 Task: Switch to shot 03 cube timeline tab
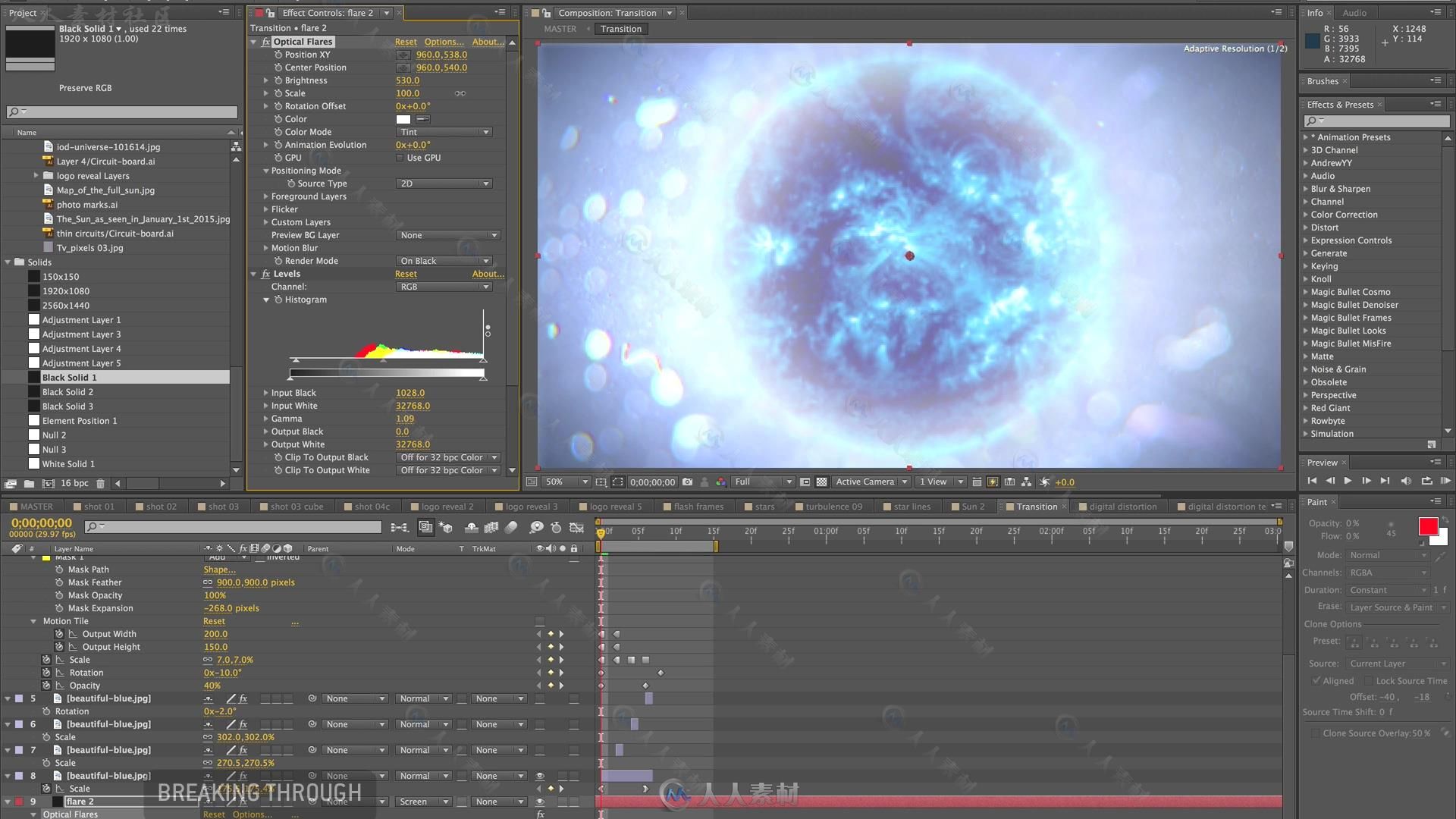[297, 507]
